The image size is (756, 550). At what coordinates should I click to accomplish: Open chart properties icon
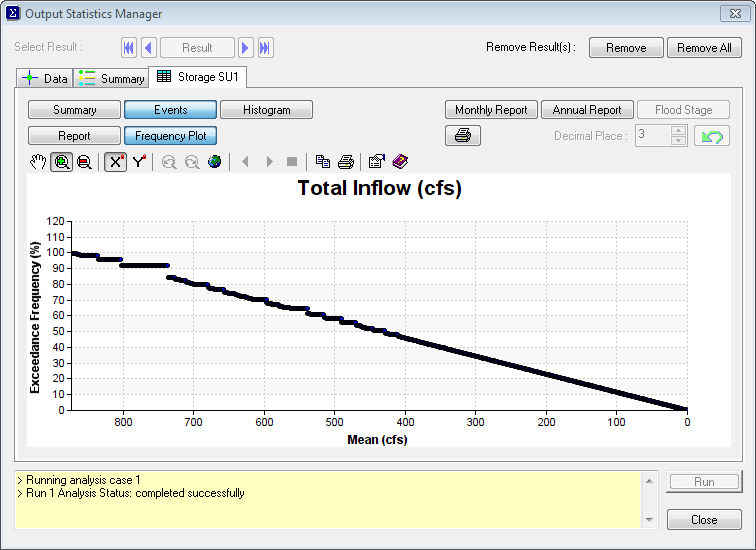377,161
